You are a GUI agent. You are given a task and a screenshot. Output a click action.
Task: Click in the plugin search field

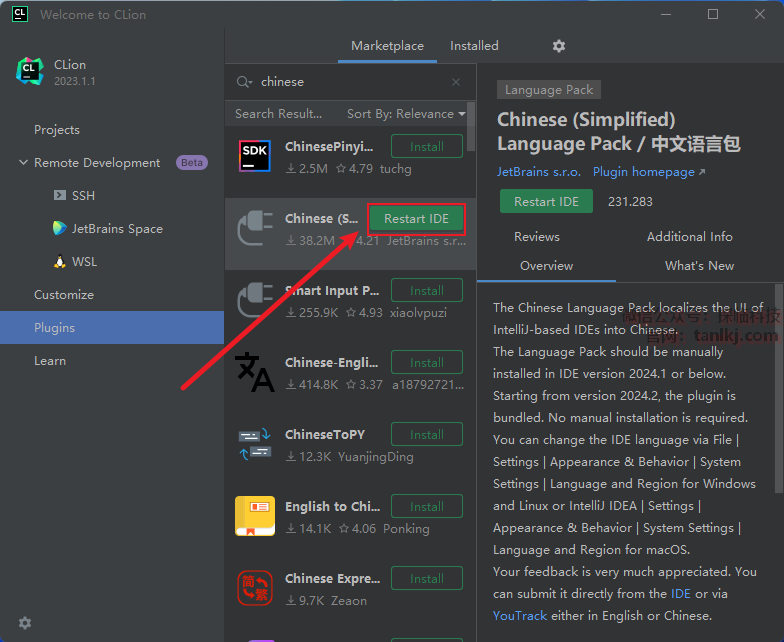pyautogui.click(x=350, y=82)
